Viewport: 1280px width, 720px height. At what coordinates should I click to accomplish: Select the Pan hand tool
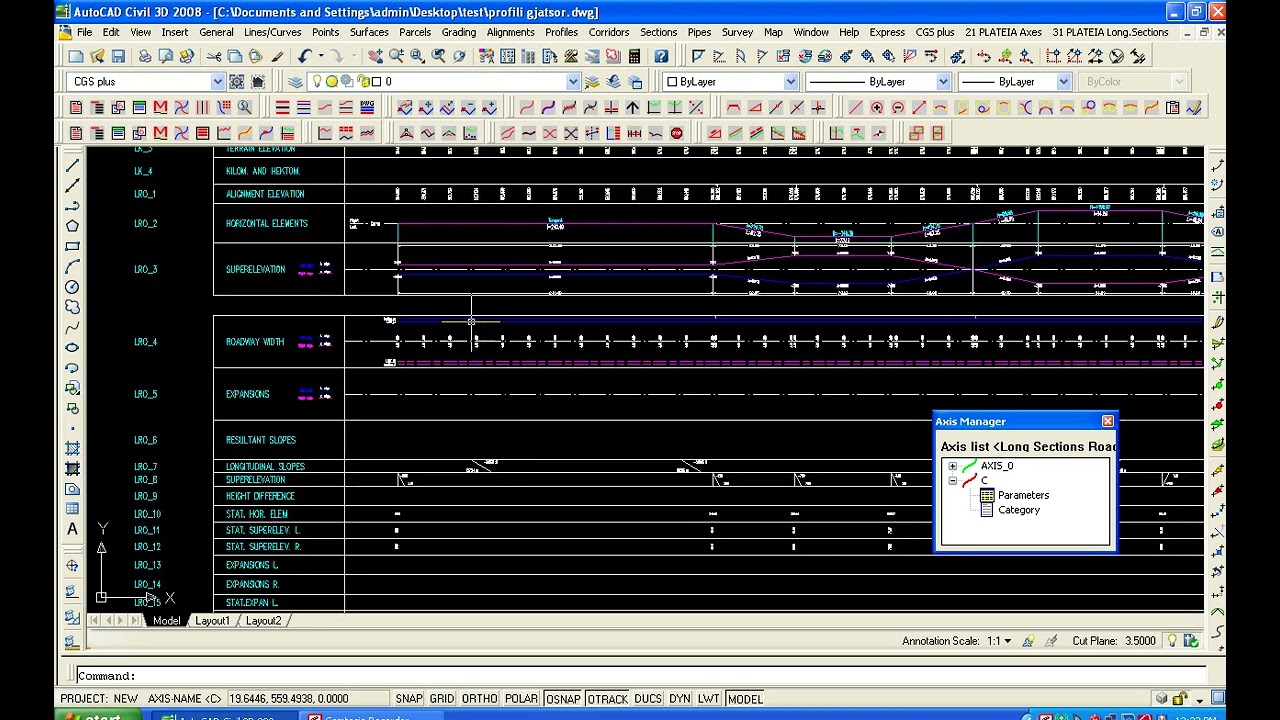[x=375, y=56]
